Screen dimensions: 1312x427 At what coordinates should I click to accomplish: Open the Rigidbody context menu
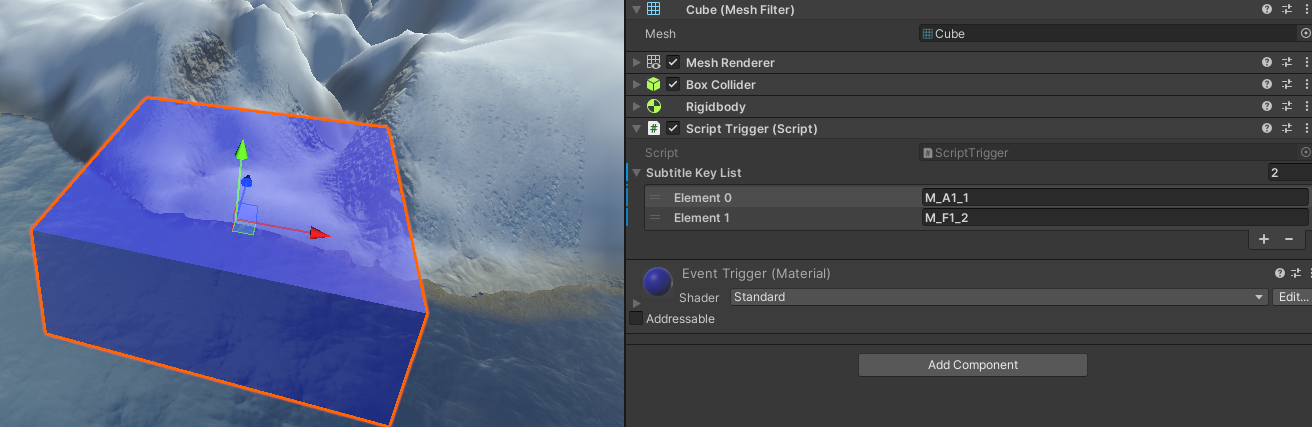[x=1306, y=106]
